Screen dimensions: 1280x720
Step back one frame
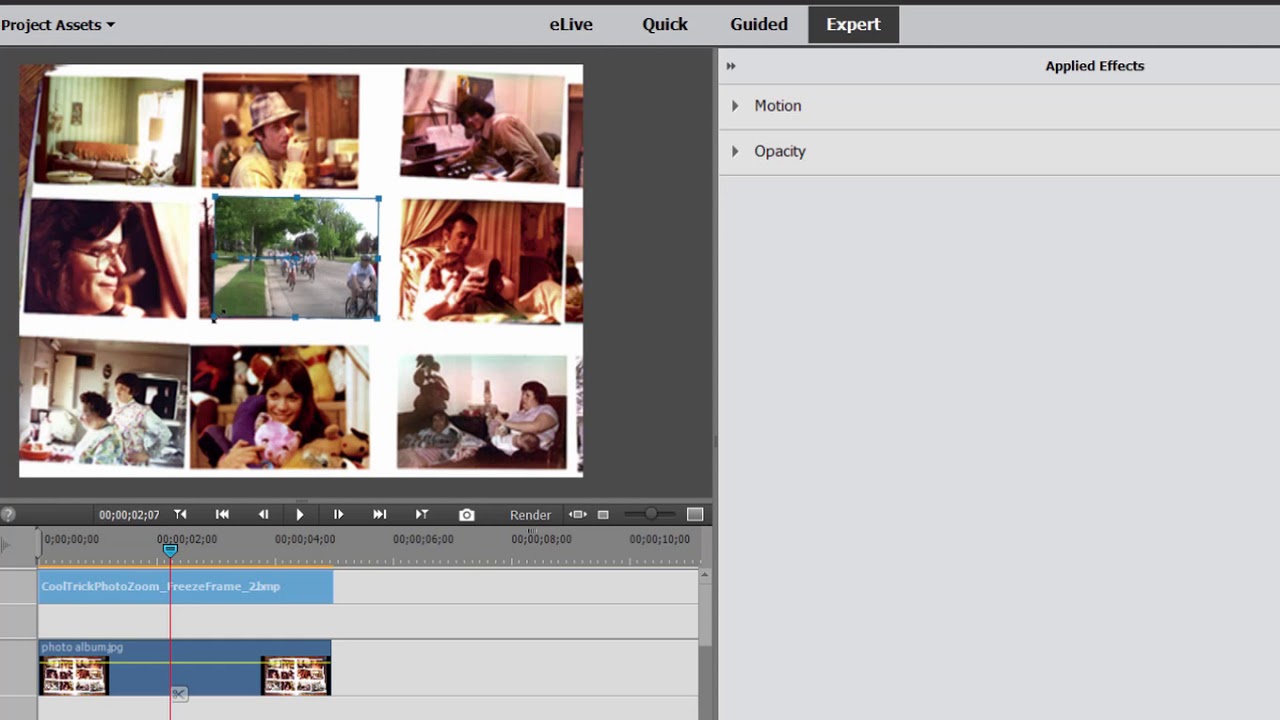[263, 514]
